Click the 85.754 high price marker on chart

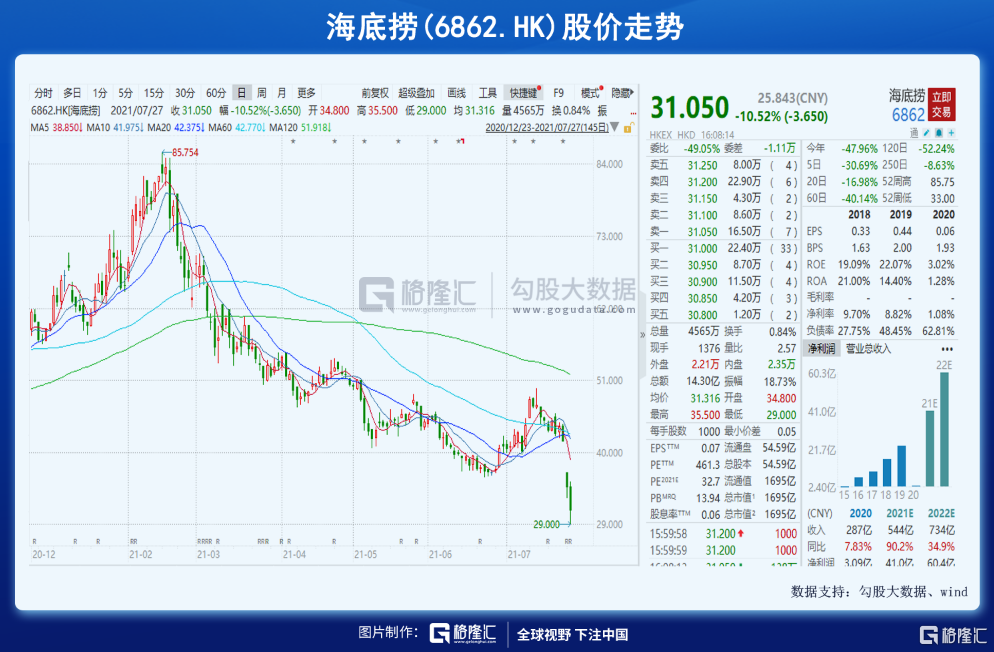(x=184, y=152)
